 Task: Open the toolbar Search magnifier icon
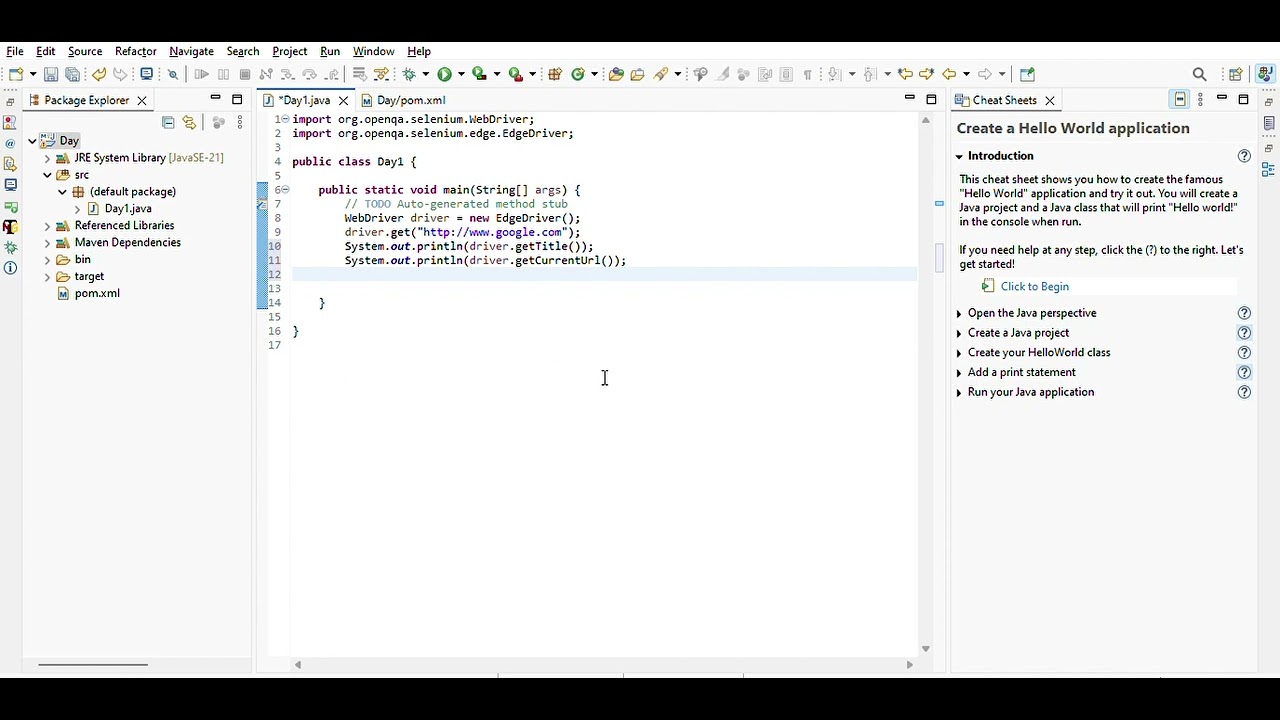point(1200,74)
